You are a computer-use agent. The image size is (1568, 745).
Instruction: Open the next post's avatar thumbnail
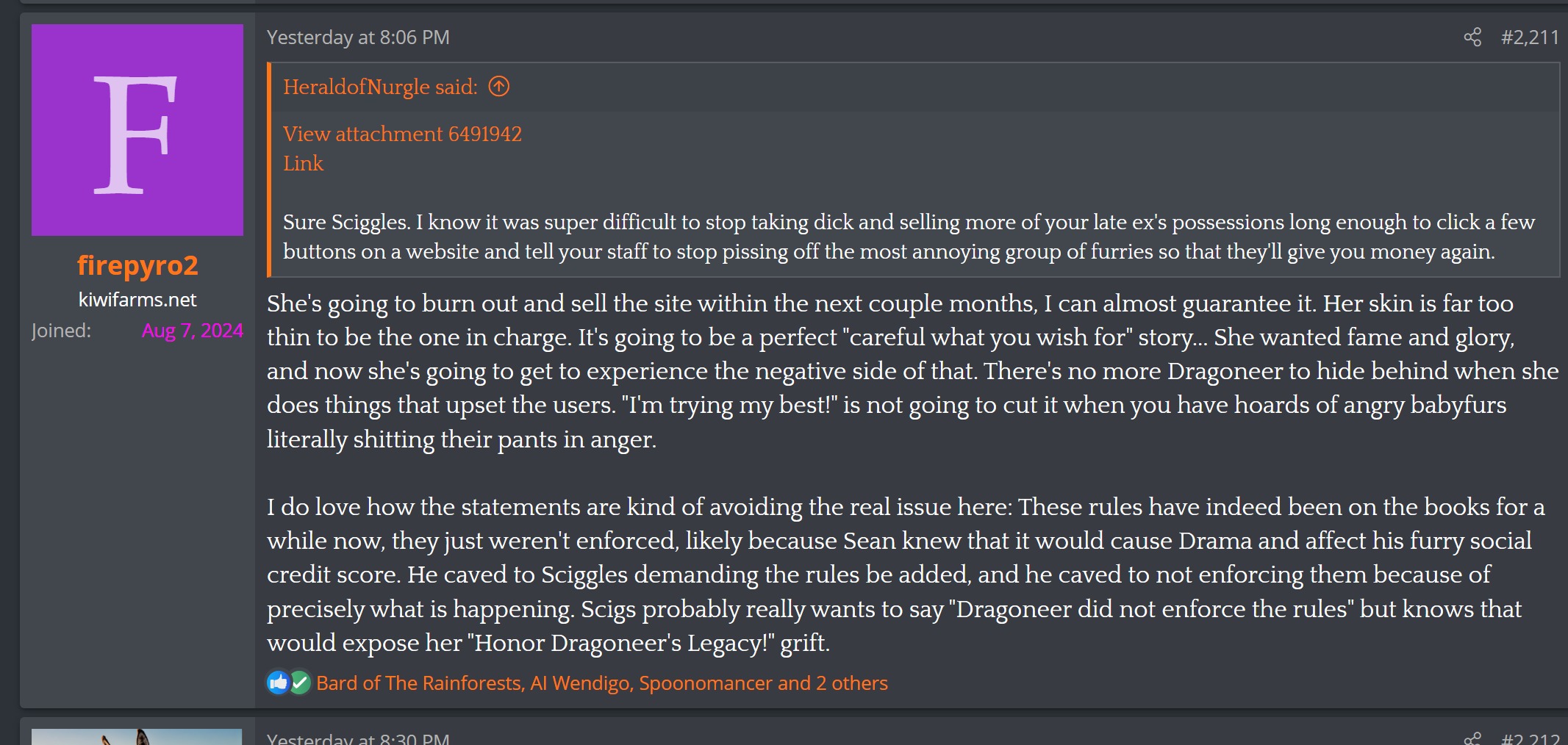(137, 737)
